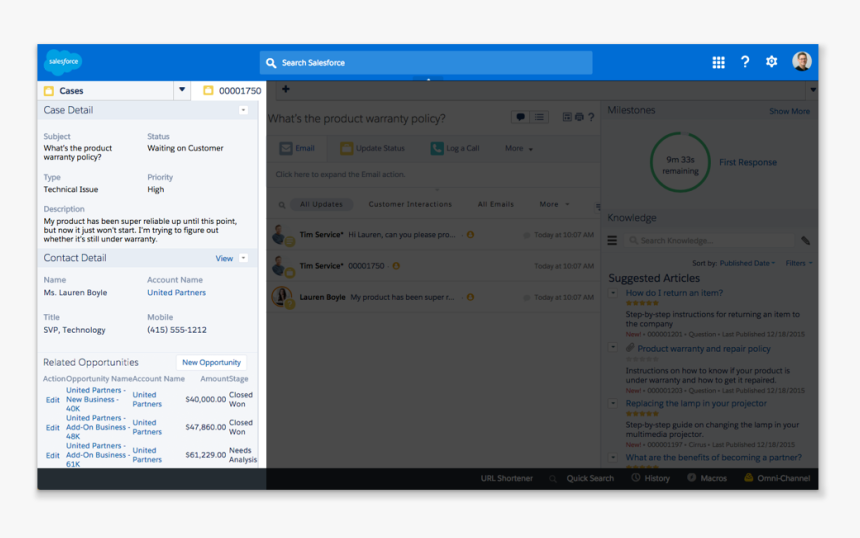Click the Search Knowledge field
Viewport: 860px width, 538px height.
click(710, 240)
